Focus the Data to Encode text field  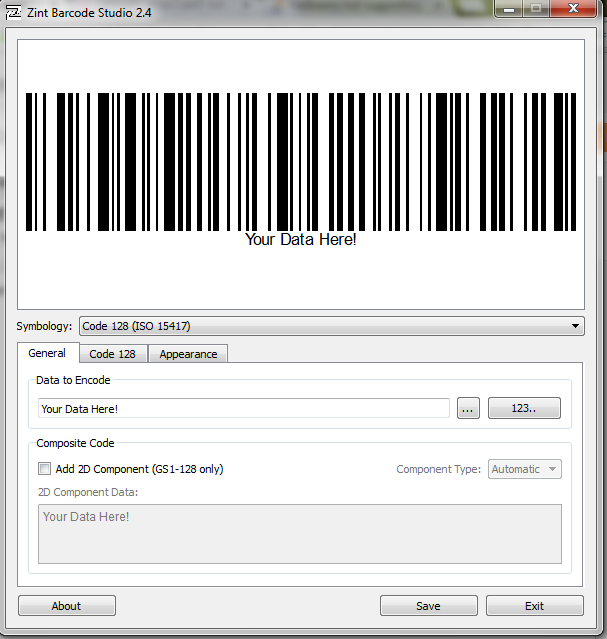point(243,408)
